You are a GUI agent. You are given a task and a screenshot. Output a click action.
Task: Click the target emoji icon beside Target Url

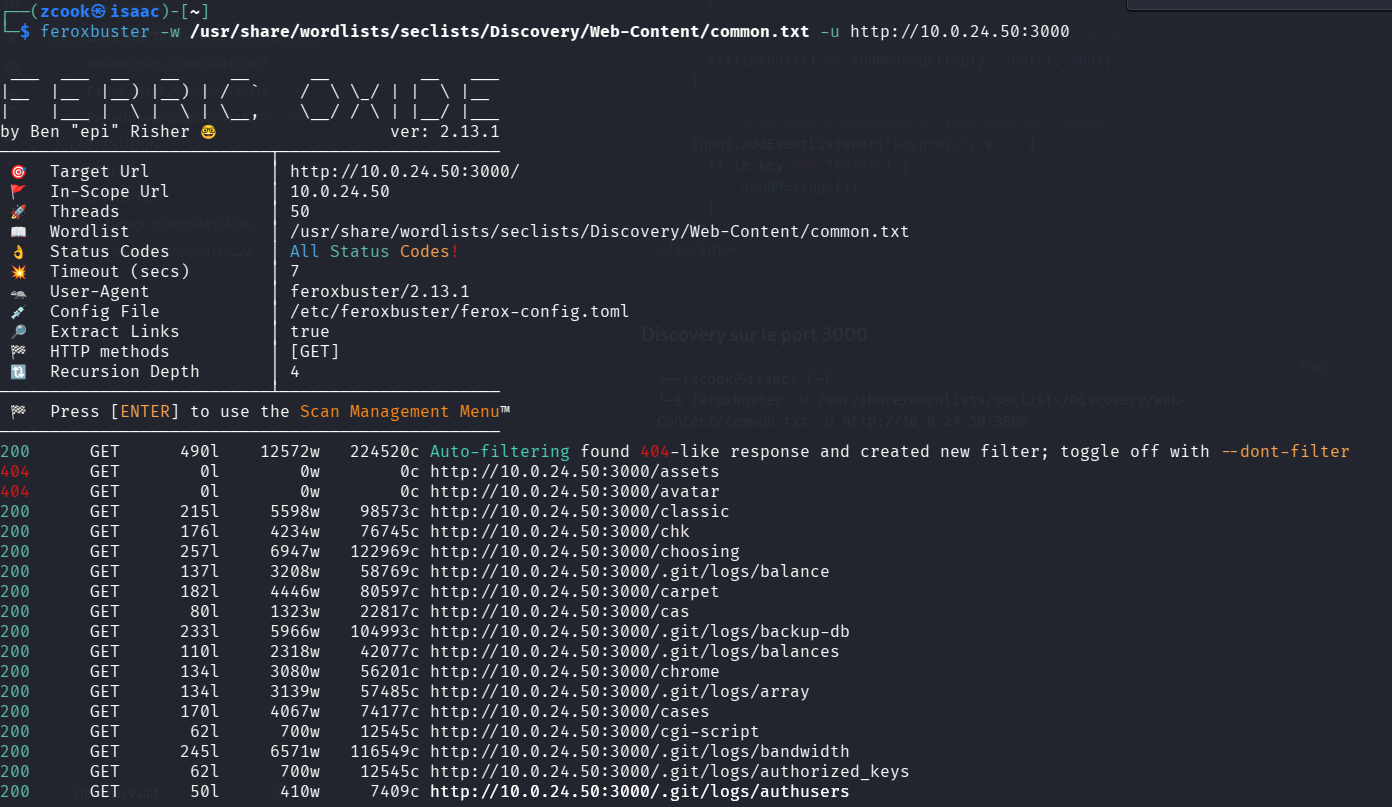click(18, 172)
